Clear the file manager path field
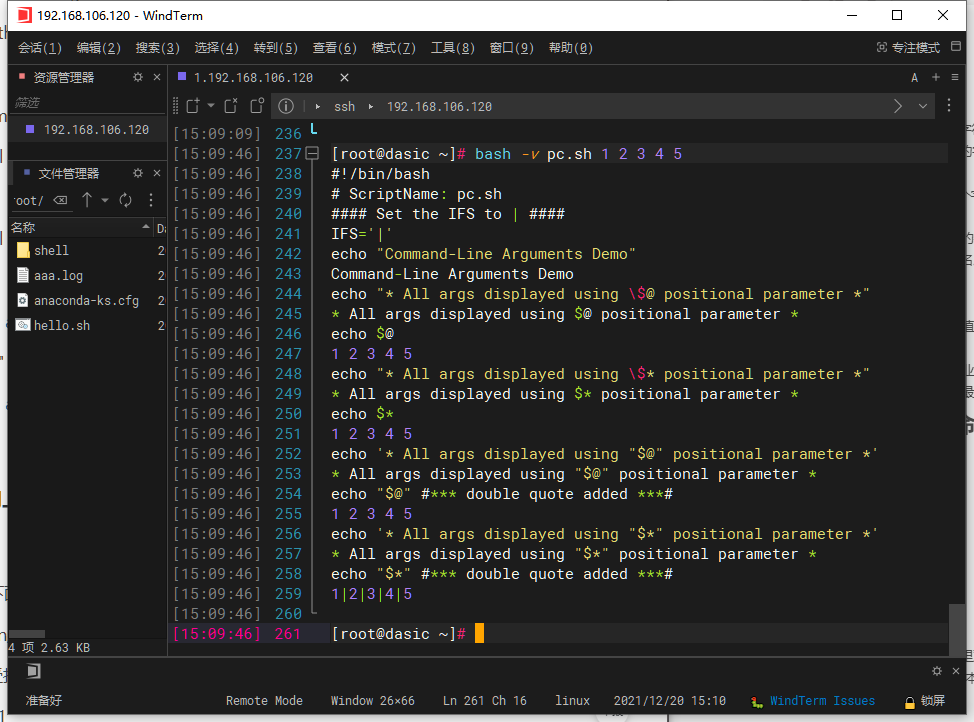The image size is (974, 722). [x=60, y=200]
